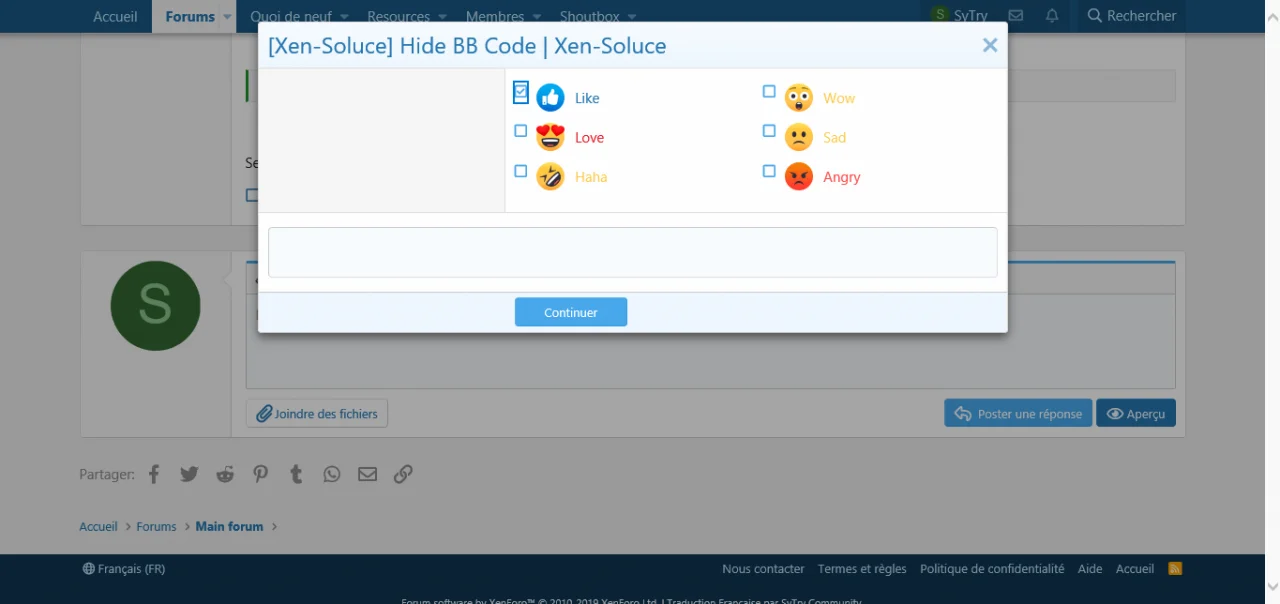Click the Sad emoji icon
Viewport: 1280px width, 604px height.
pos(798,137)
